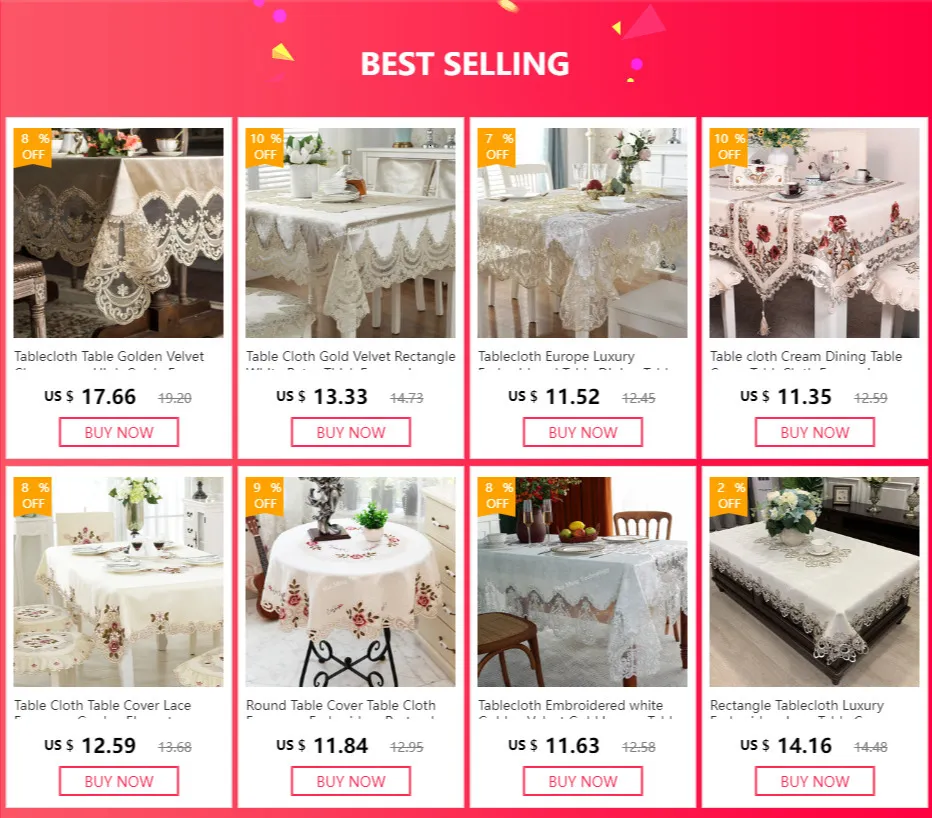Click the 10% OFF badge on Cream Dining Table cloth
The height and width of the screenshot is (818, 932).
[x=729, y=147]
